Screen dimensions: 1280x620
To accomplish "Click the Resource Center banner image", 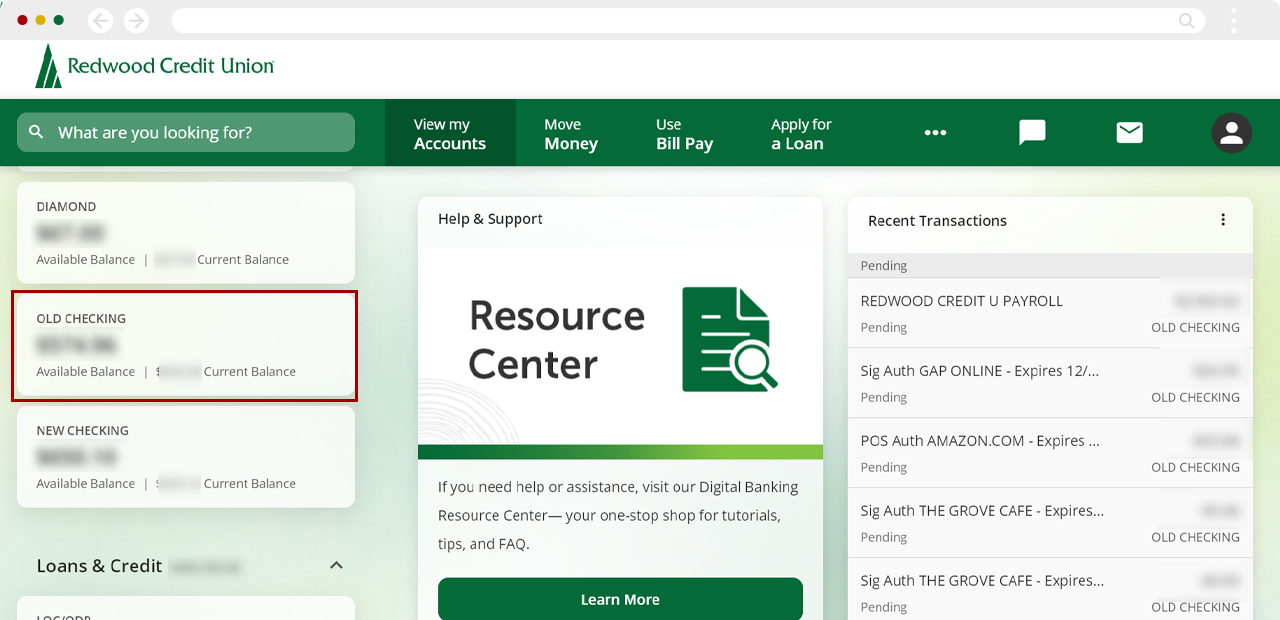I will [x=620, y=353].
